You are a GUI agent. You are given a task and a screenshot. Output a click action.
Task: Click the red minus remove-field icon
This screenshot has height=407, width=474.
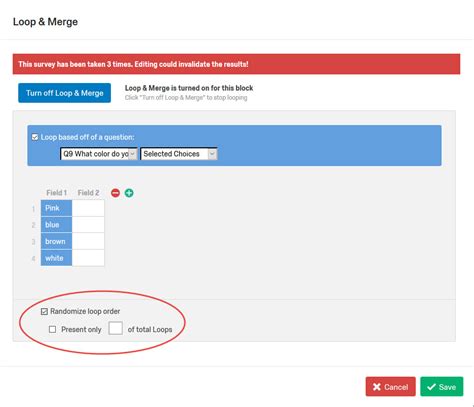tap(115, 193)
